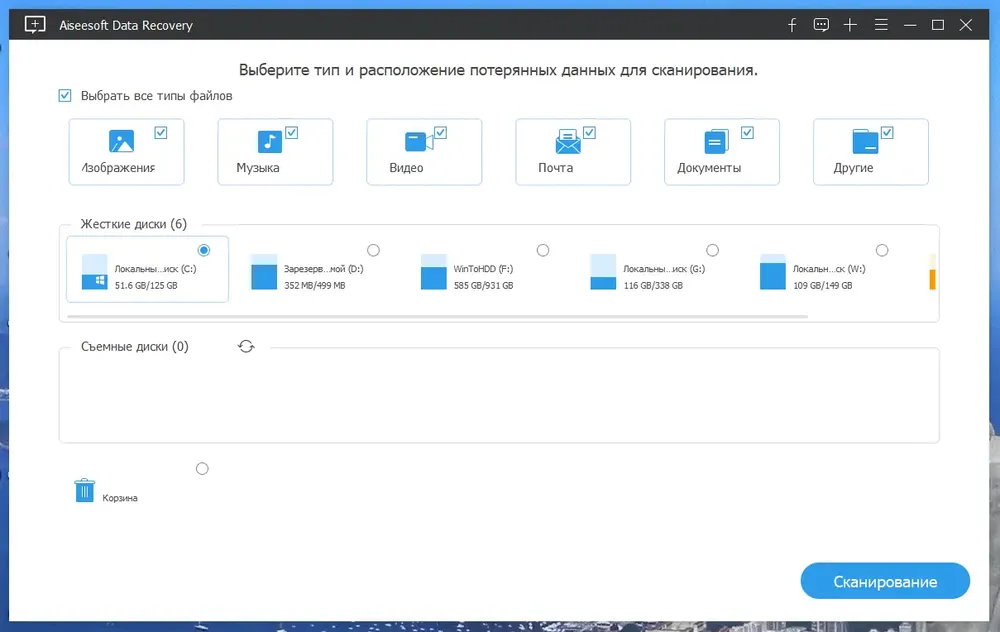The width and height of the screenshot is (1000, 632).
Task: Click the Видео camera icon
Action: (x=419, y=141)
